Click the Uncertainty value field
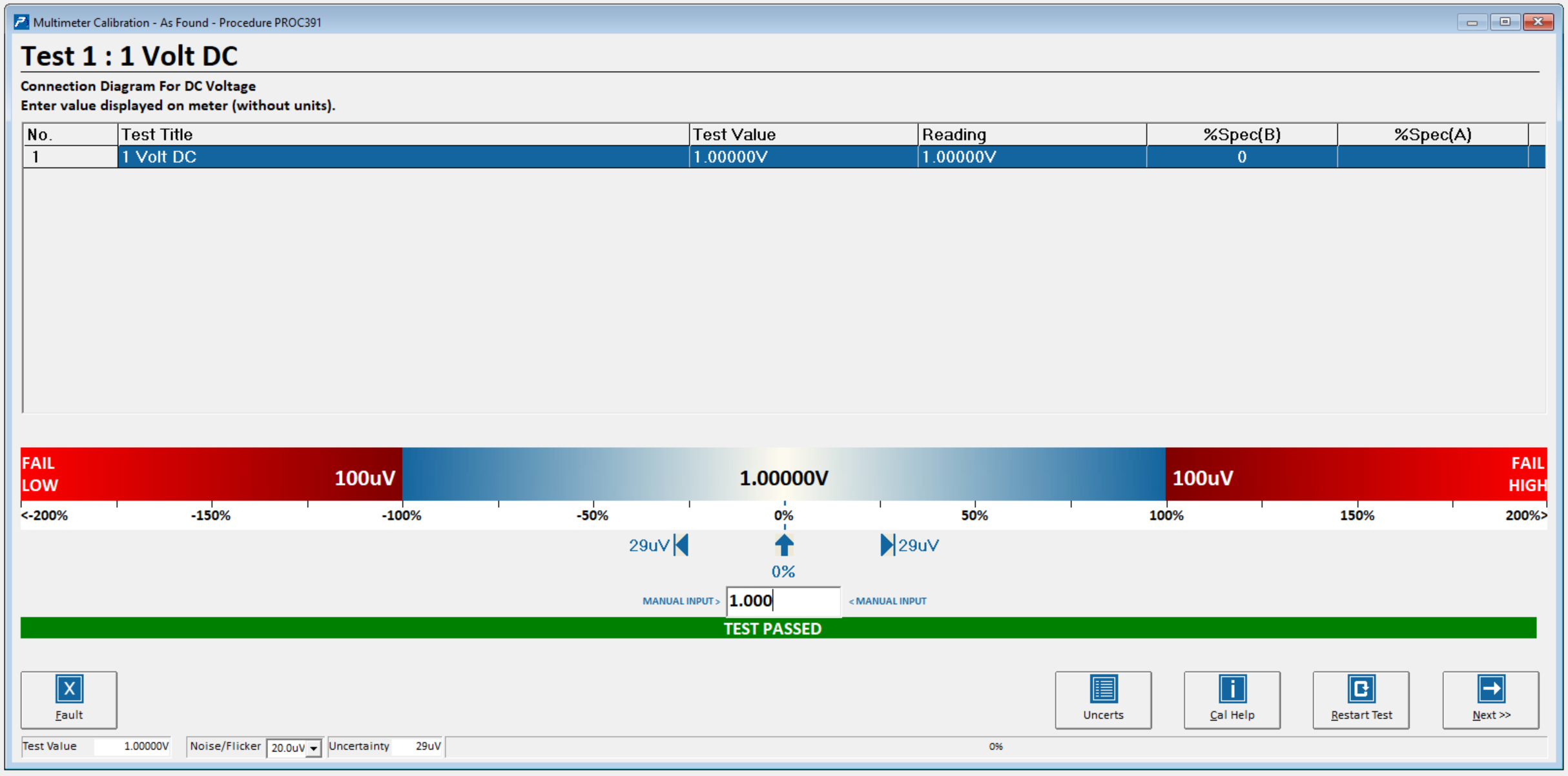 click(418, 747)
